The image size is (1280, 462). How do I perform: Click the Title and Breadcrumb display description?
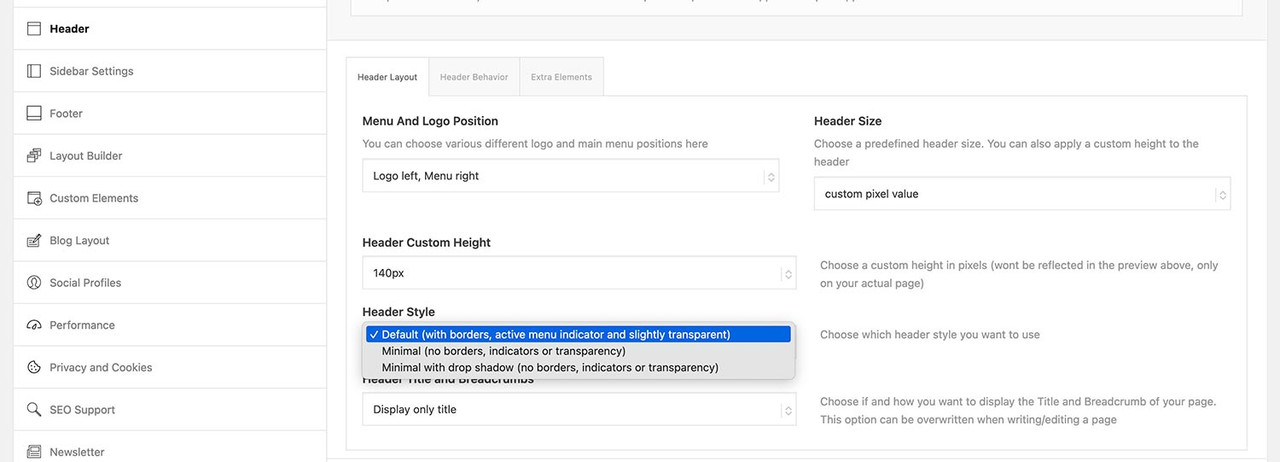(1018, 411)
